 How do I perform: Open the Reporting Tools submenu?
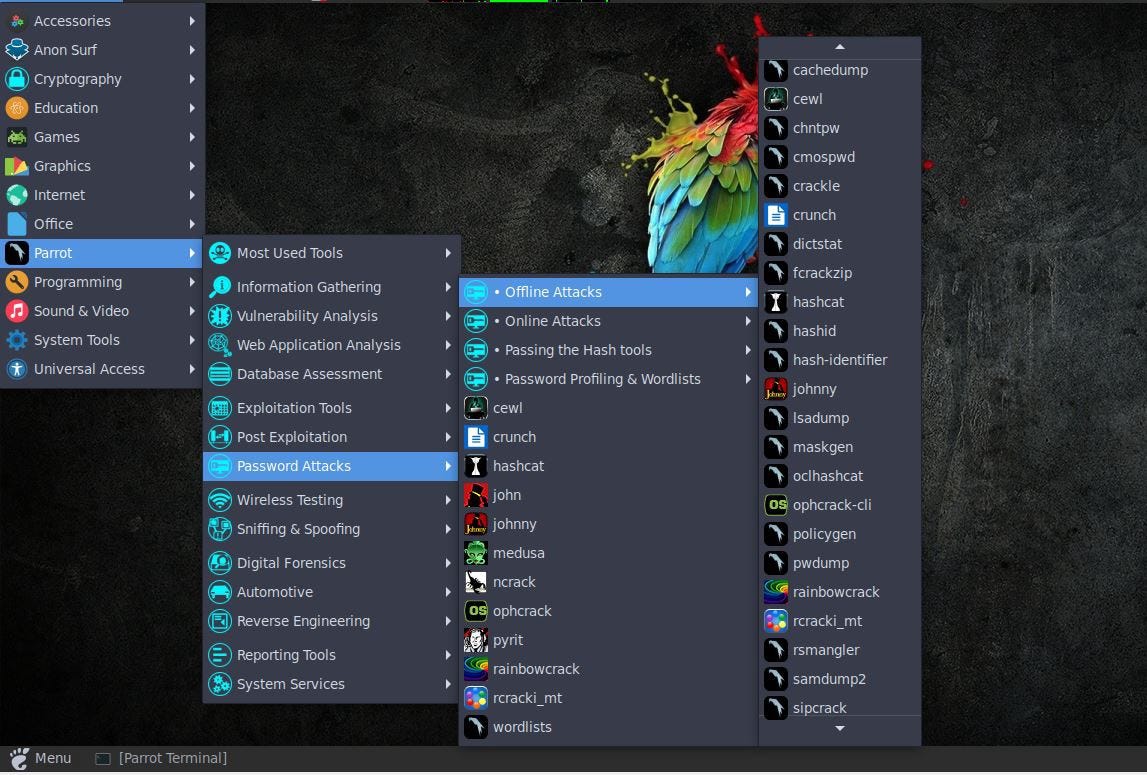click(x=331, y=655)
